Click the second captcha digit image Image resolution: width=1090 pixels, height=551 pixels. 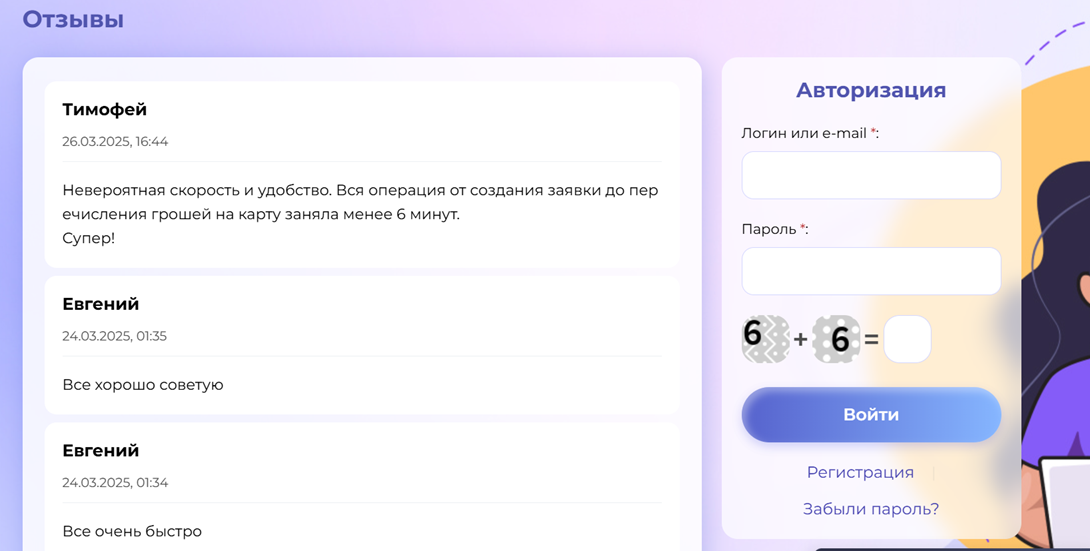tap(836, 339)
